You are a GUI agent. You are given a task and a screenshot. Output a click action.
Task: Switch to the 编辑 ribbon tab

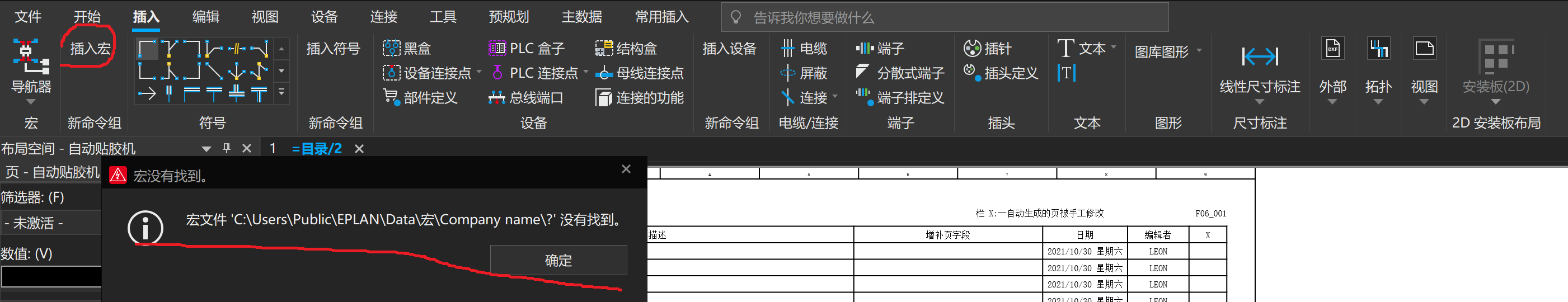(205, 16)
